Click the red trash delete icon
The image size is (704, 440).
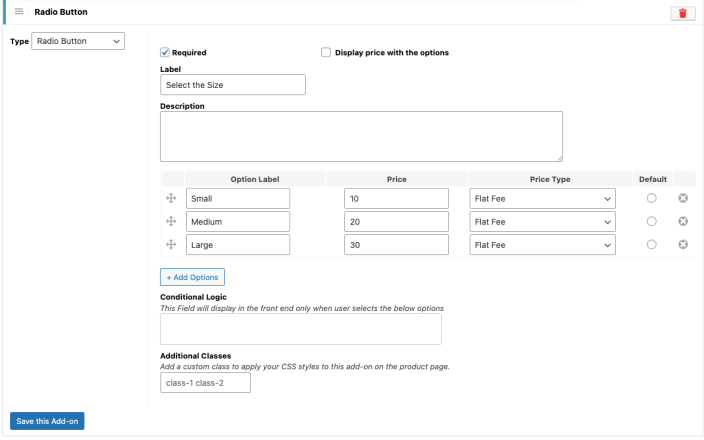tap(683, 13)
